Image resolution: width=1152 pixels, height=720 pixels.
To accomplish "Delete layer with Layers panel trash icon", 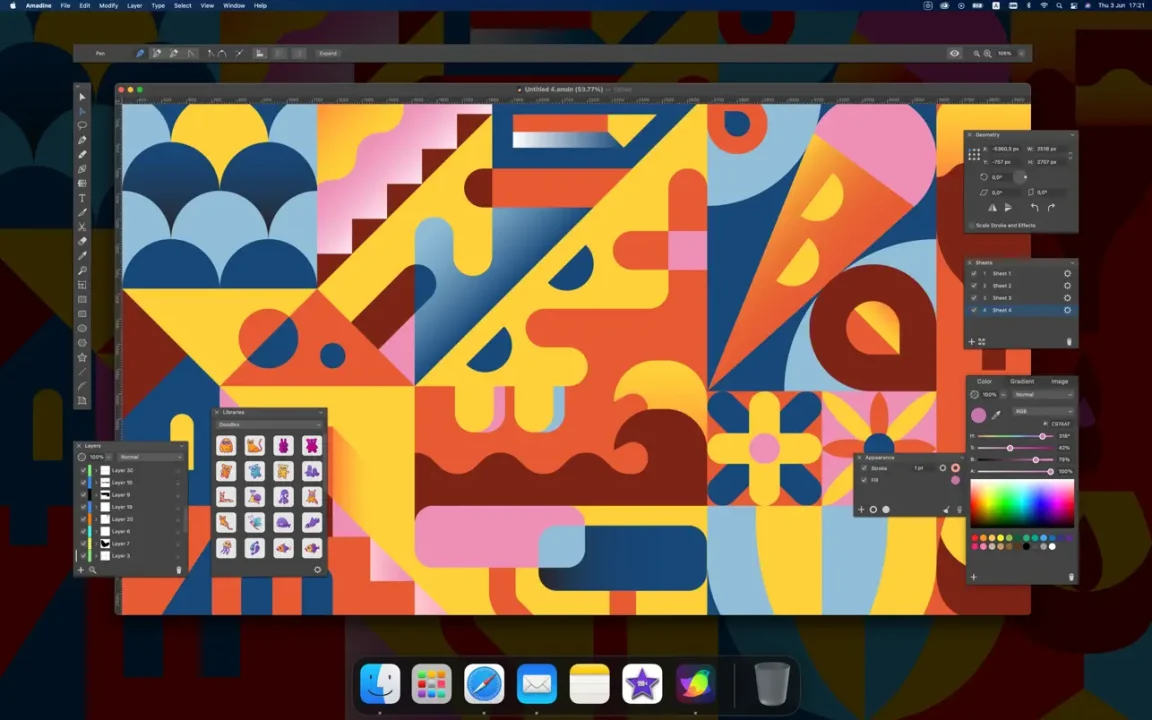I will click(179, 570).
